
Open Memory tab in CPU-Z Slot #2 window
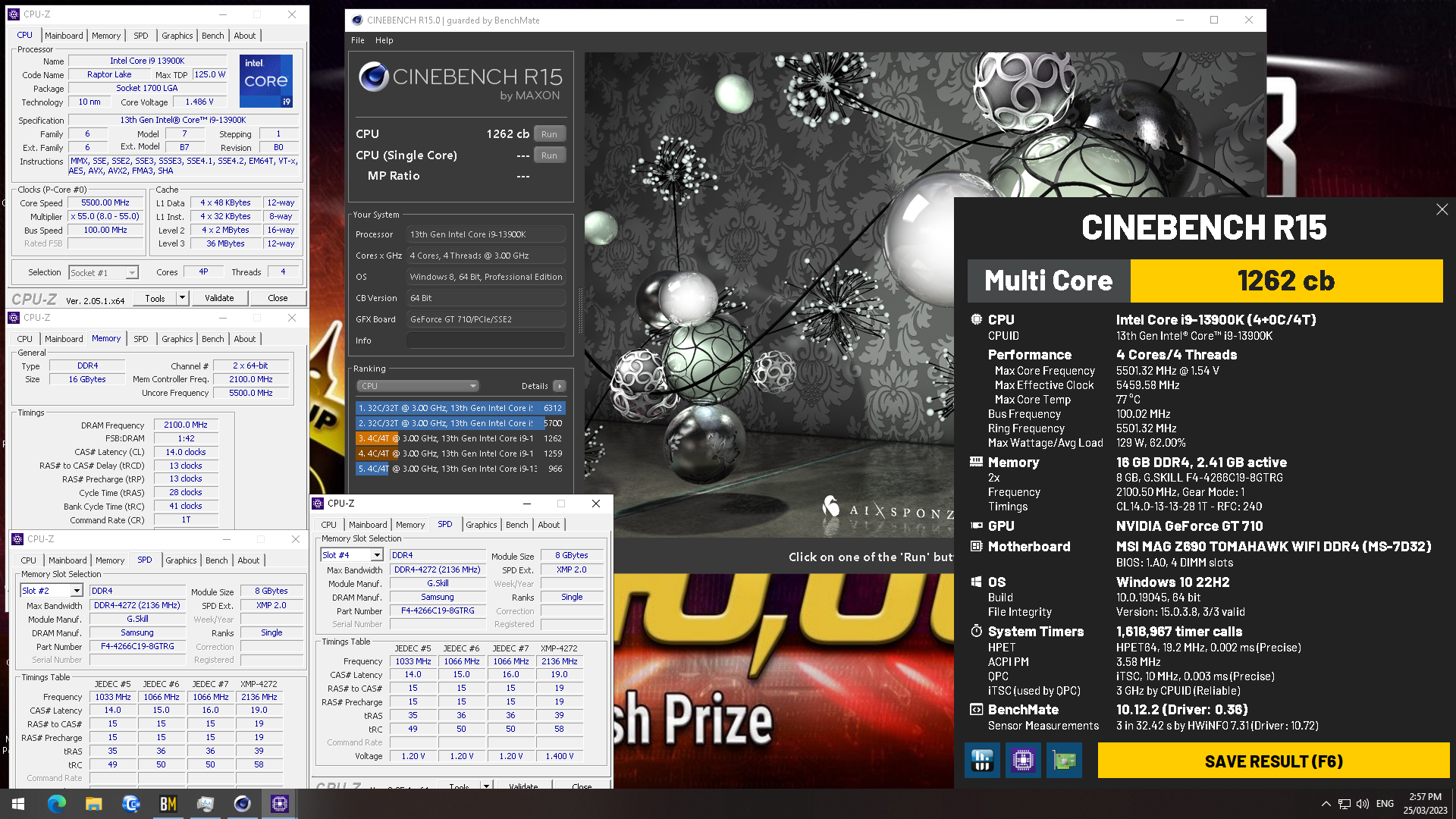(110, 560)
